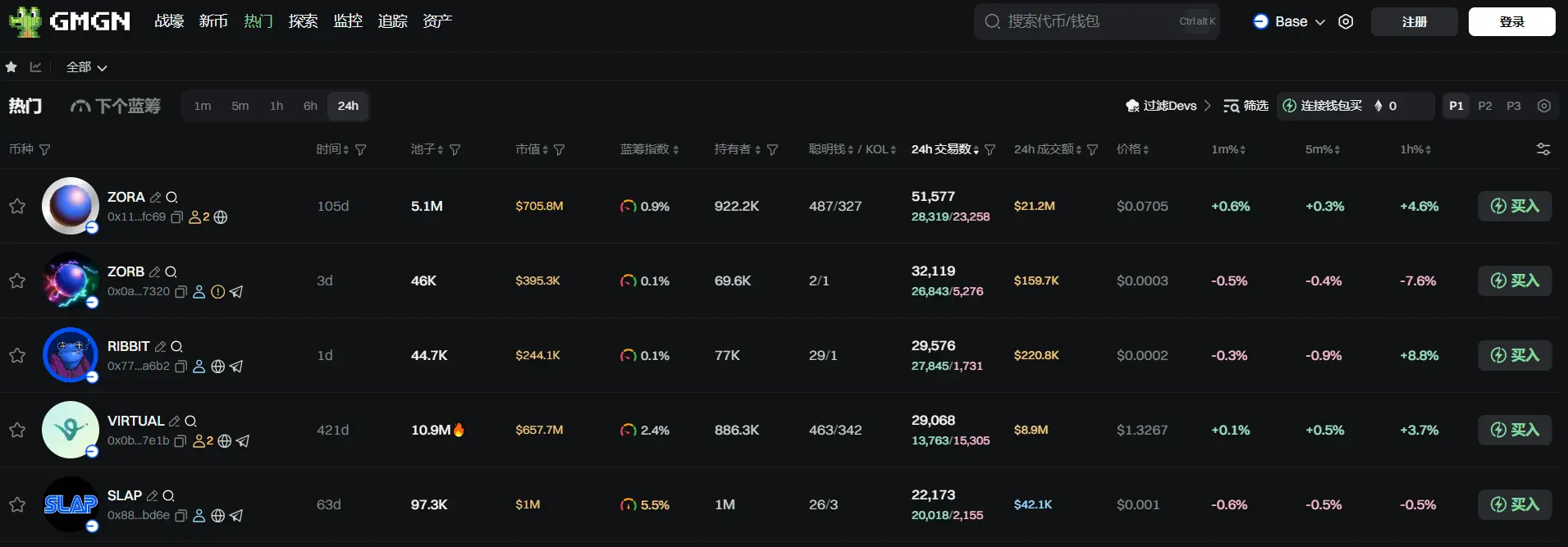Open the 筛选 filter button
1568x547 pixels.
point(1246,106)
